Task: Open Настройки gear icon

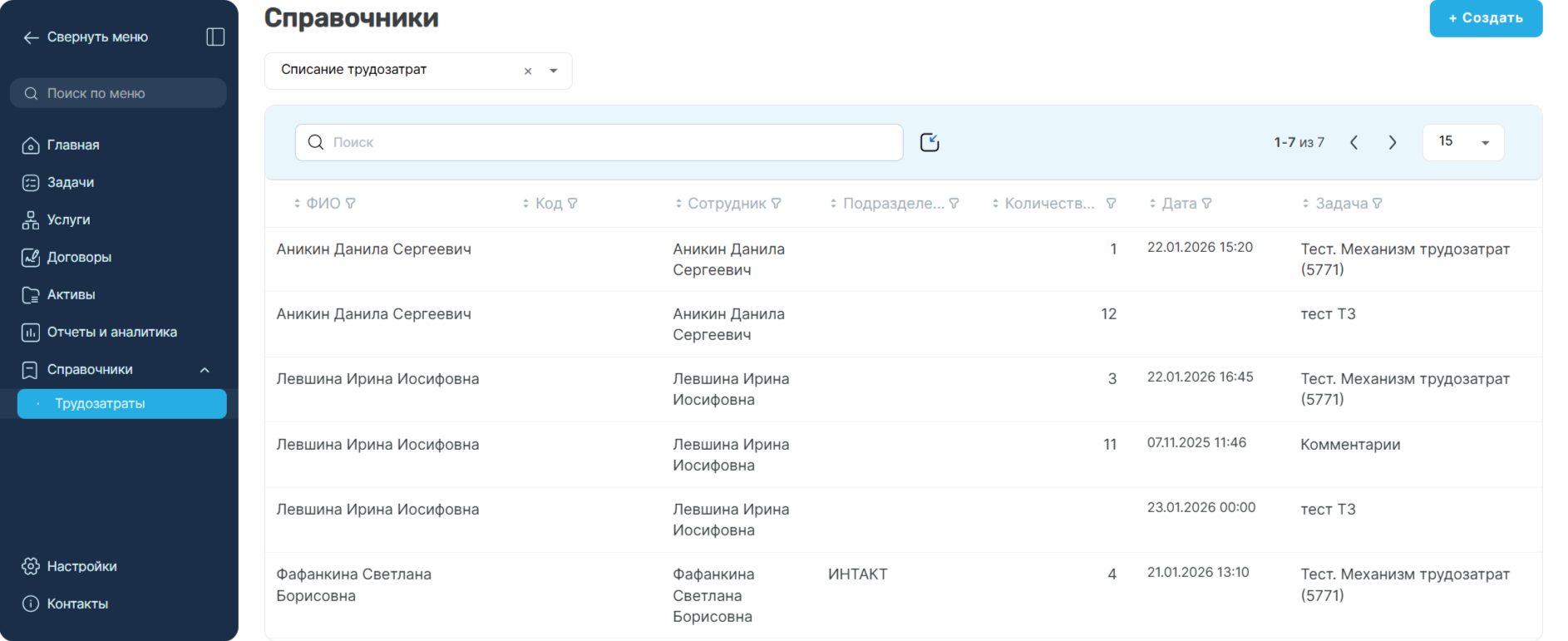Action: coord(31,566)
